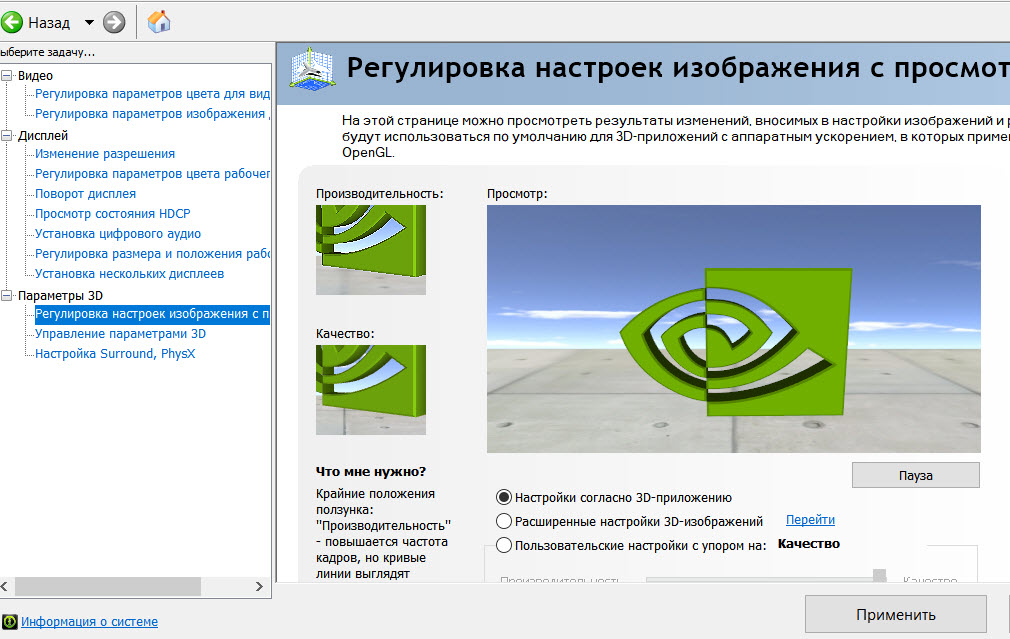Click the large 3D logo preview

coord(734,329)
